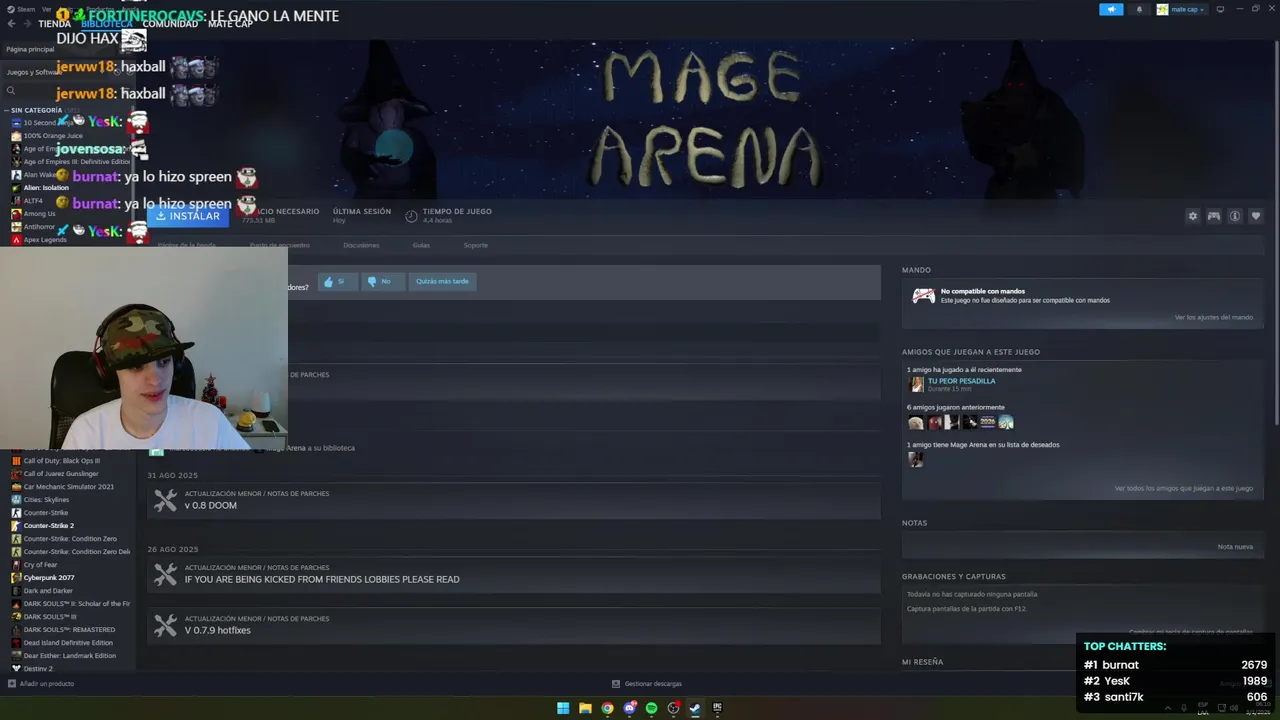Install Mage Arena with INSTALAR button
1280x720 pixels.
(188, 216)
